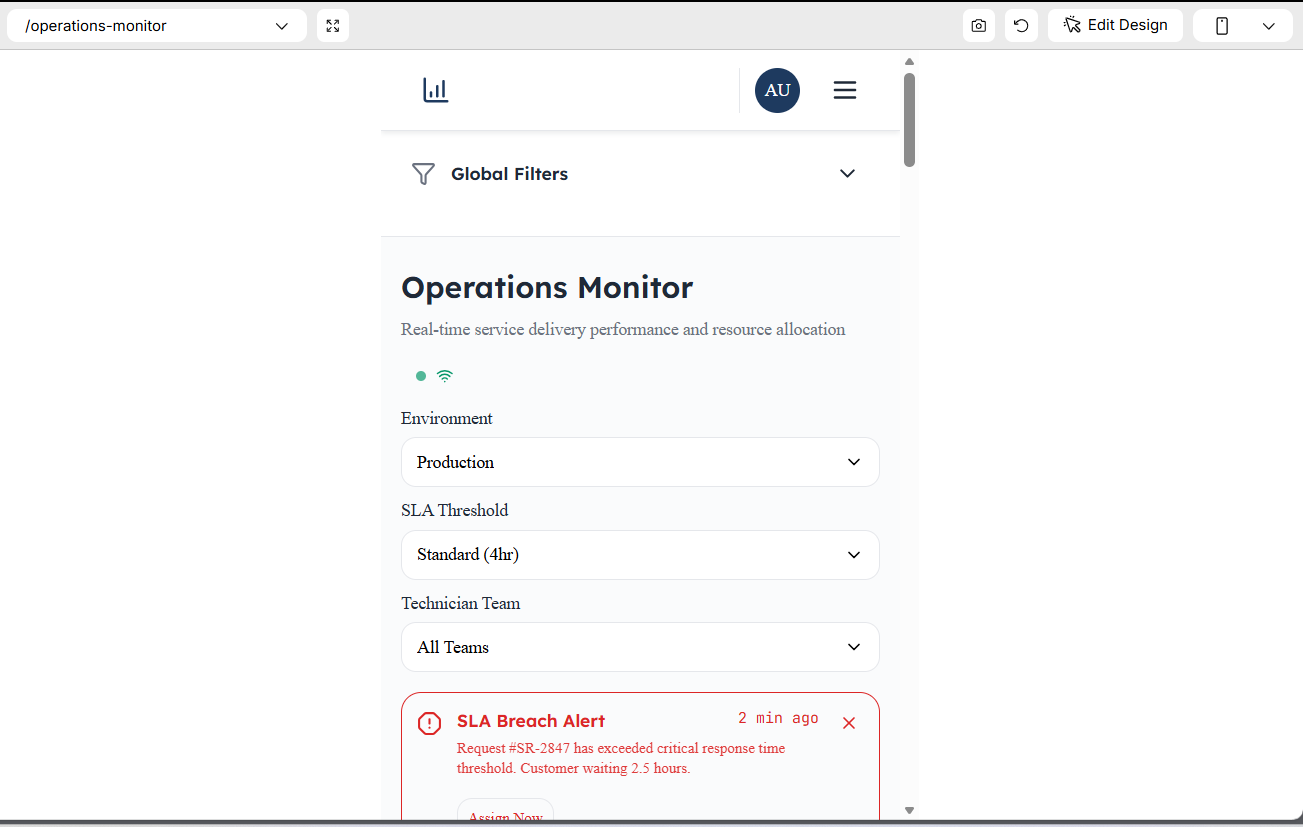The width and height of the screenshot is (1303, 827).
Task: Click the scrollbar down arrow
Action: pos(909,810)
